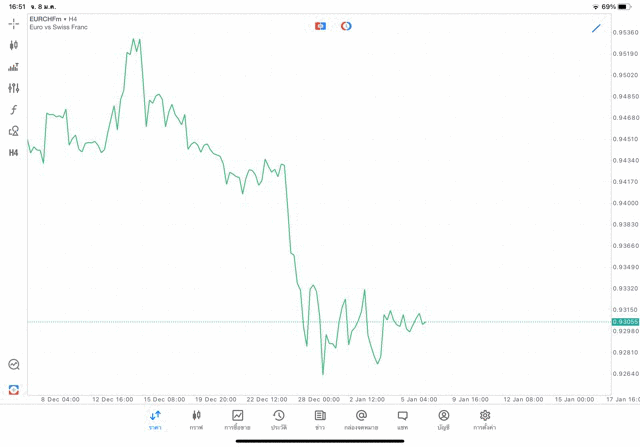Screen dimensions: 640x447
Task: Open the การตั้งค่า settings tab
Action: tap(485, 420)
